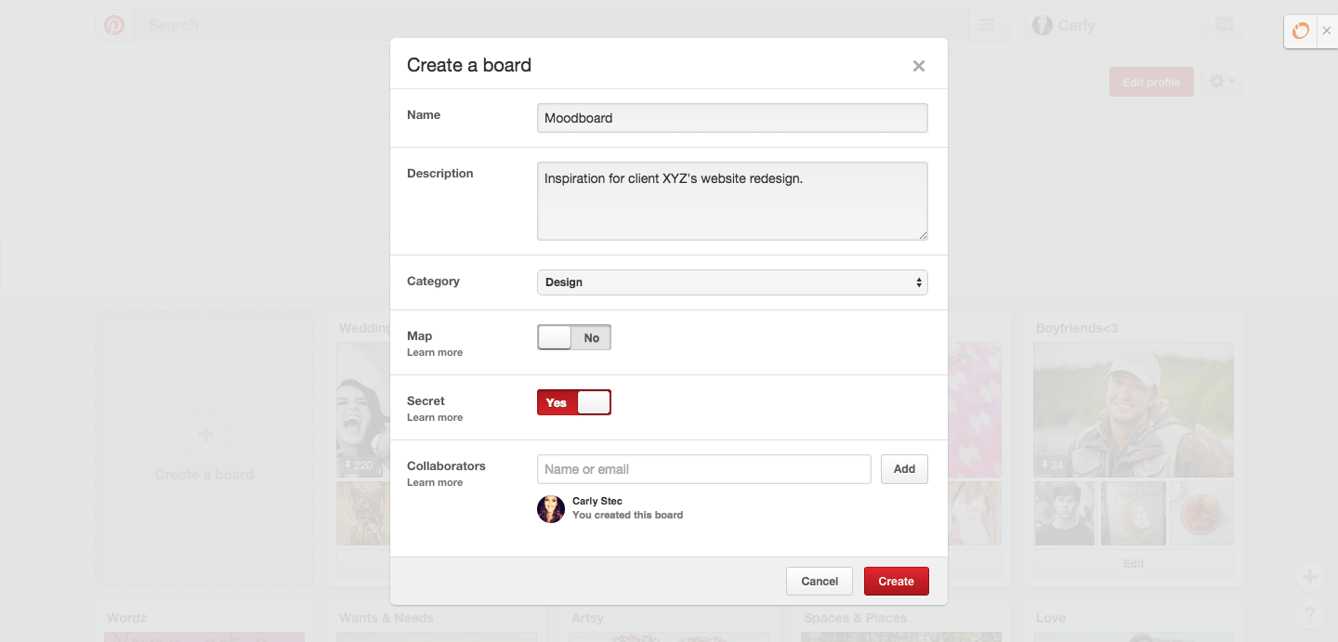Click the Pinterest logo icon
Image resolution: width=1338 pixels, height=642 pixels.
[x=115, y=25]
